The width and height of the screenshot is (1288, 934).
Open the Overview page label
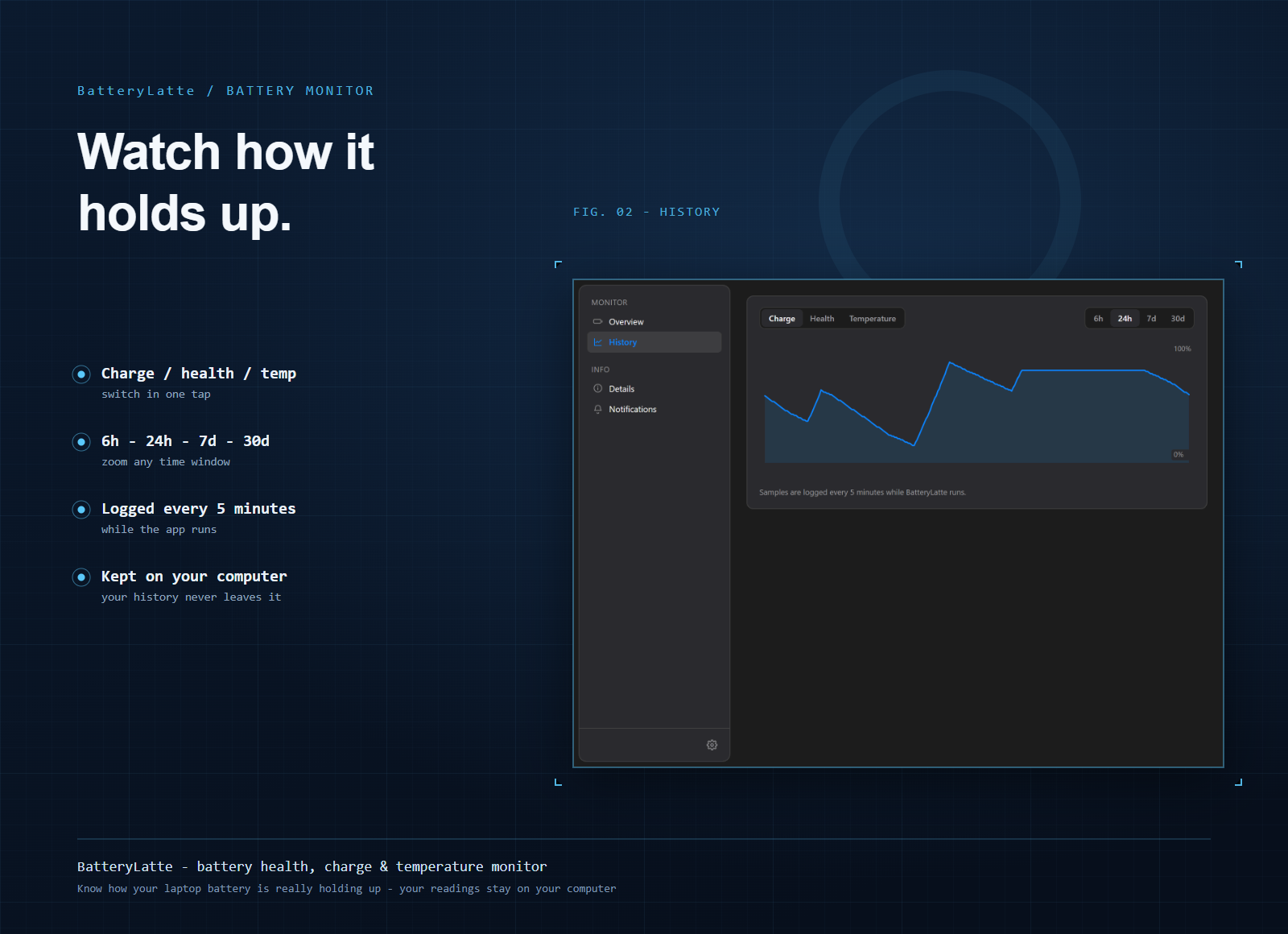pyautogui.click(x=626, y=322)
